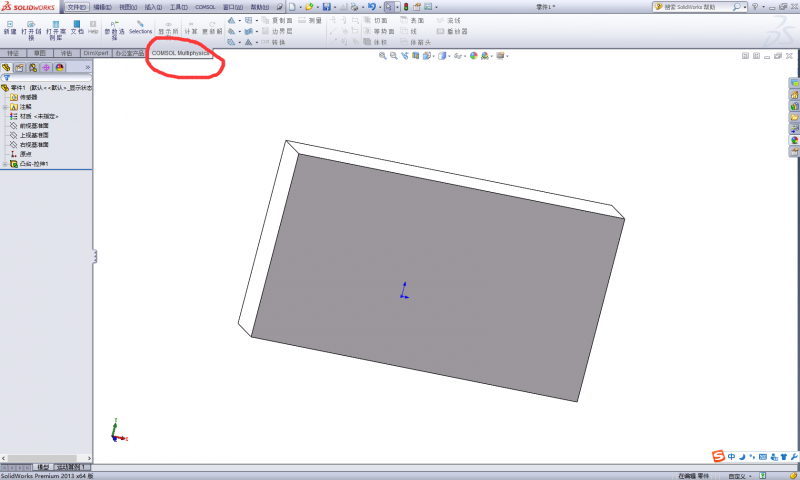Click the SolidWorks Help question mark icon
800x480 pixels.
click(x=755, y=7)
